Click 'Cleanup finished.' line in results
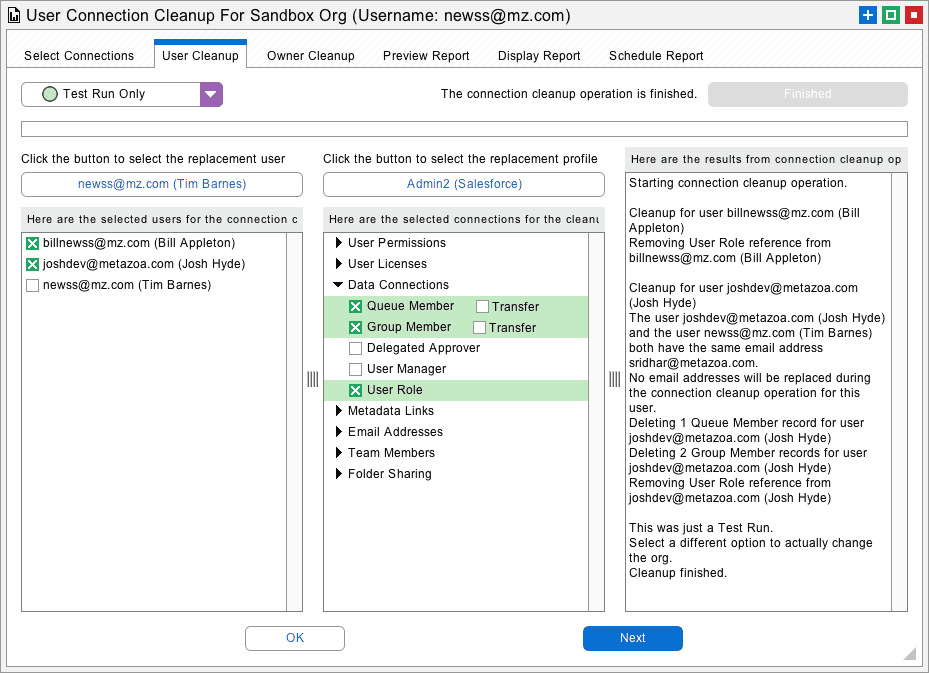Image resolution: width=929 pixels, height=673 pixels. pos(678,573)
